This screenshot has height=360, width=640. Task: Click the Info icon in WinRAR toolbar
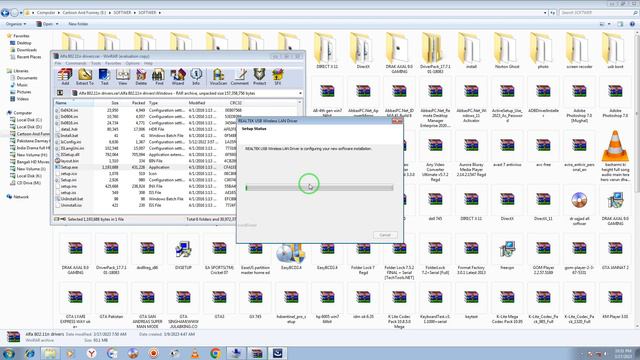[196, 76]
